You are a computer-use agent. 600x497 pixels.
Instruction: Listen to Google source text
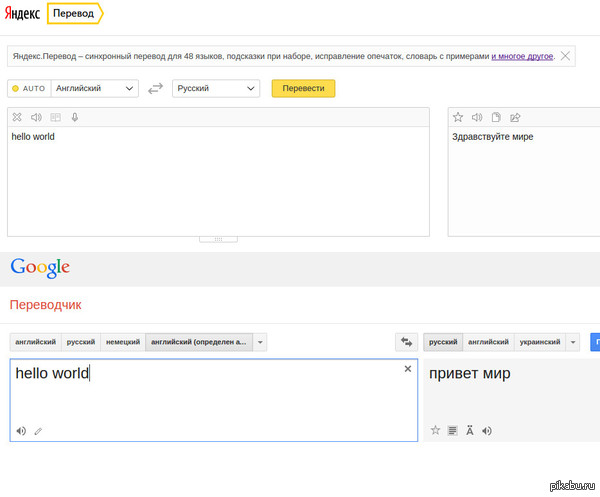21,431
